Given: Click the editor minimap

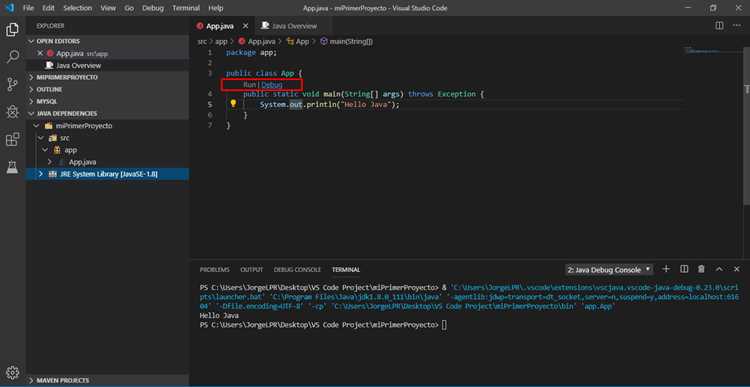Looking at the screenshot, I should [714, 50].
